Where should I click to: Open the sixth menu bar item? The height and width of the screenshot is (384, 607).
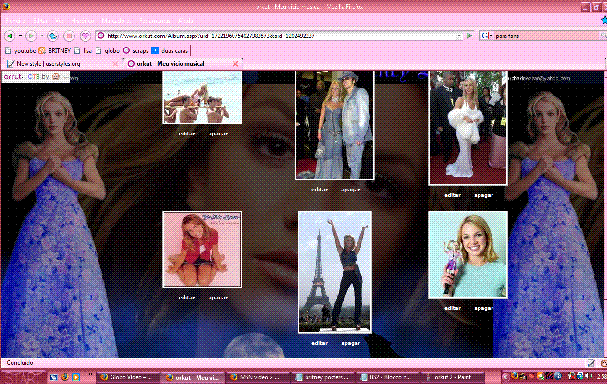(154, 20)
